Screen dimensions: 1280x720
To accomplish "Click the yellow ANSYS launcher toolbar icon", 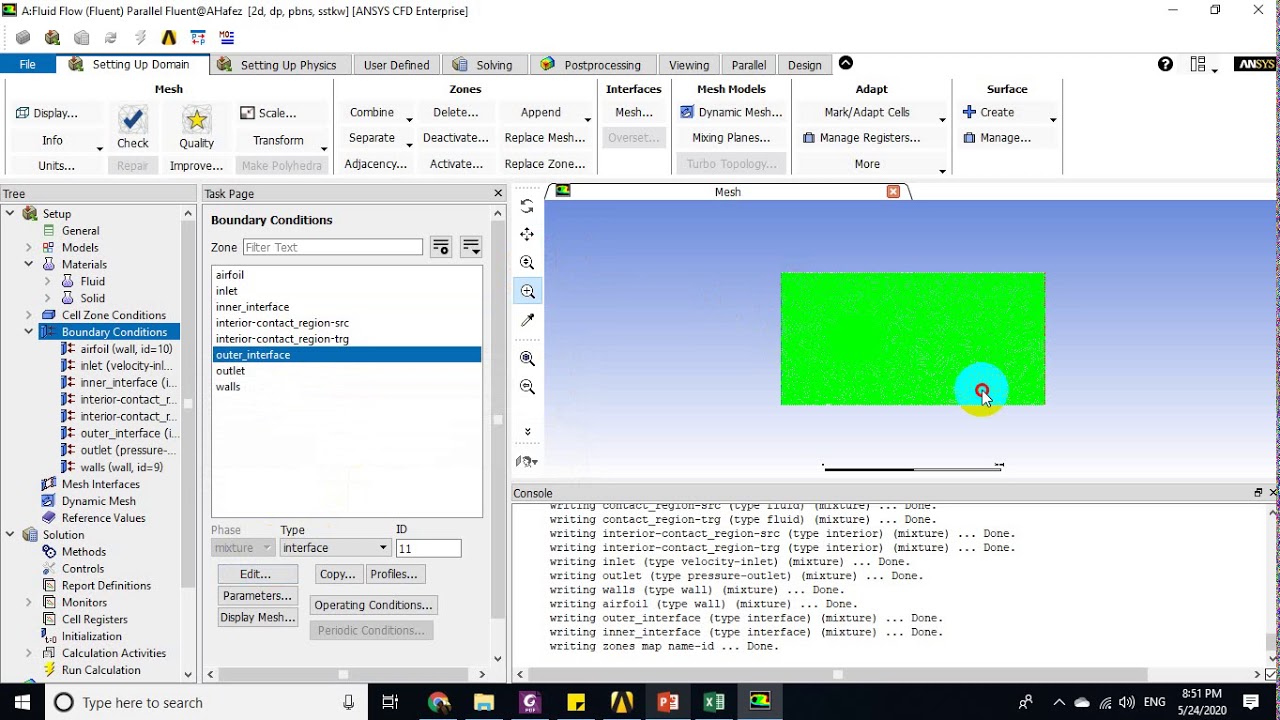I will tap(169, 38).
